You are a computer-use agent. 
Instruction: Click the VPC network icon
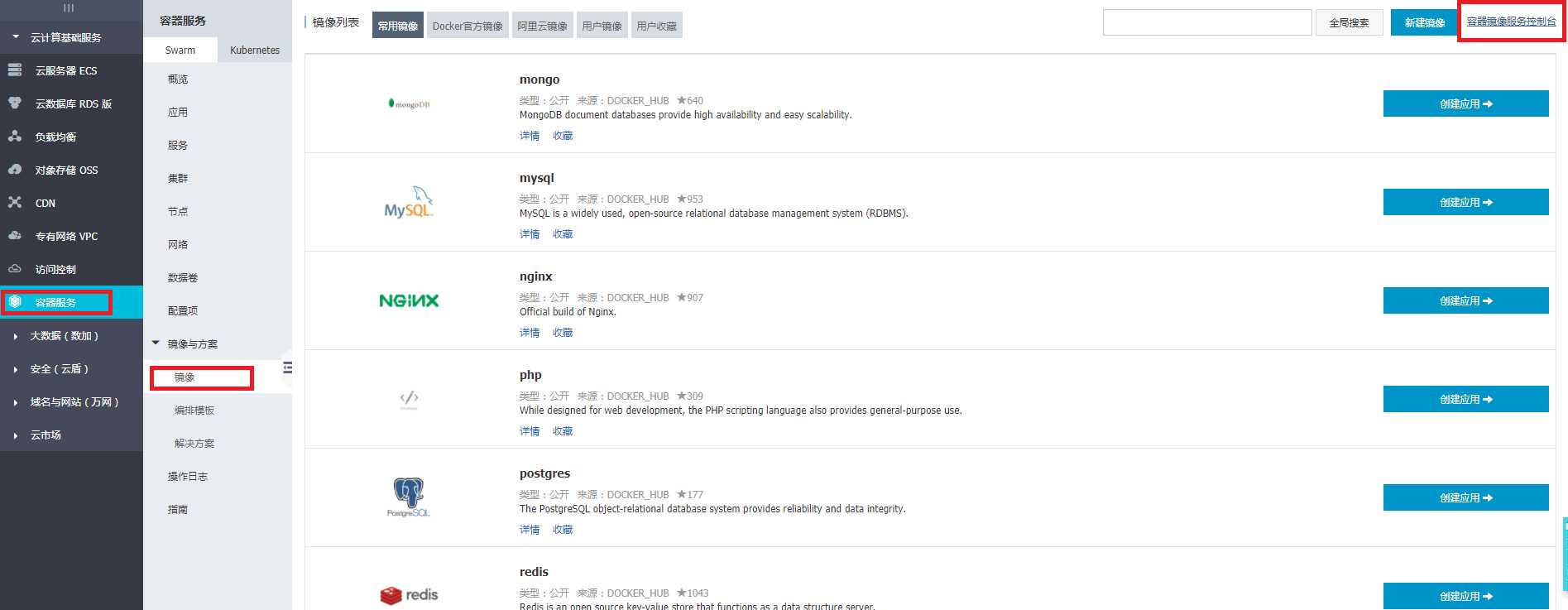[15, 236]
